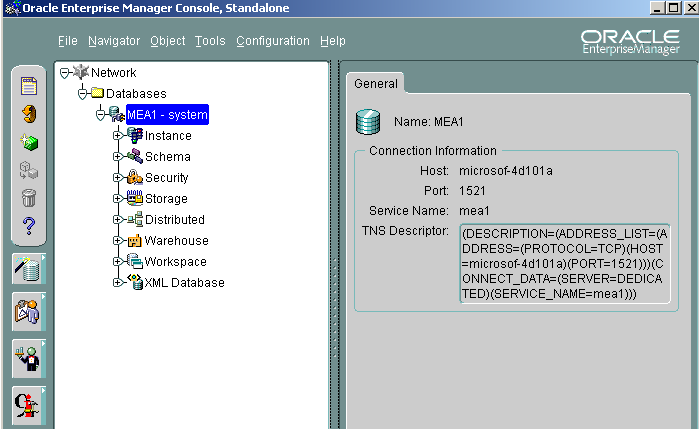Click the trash can remove icon
The image size is (699, 429).
click(29, 198)
